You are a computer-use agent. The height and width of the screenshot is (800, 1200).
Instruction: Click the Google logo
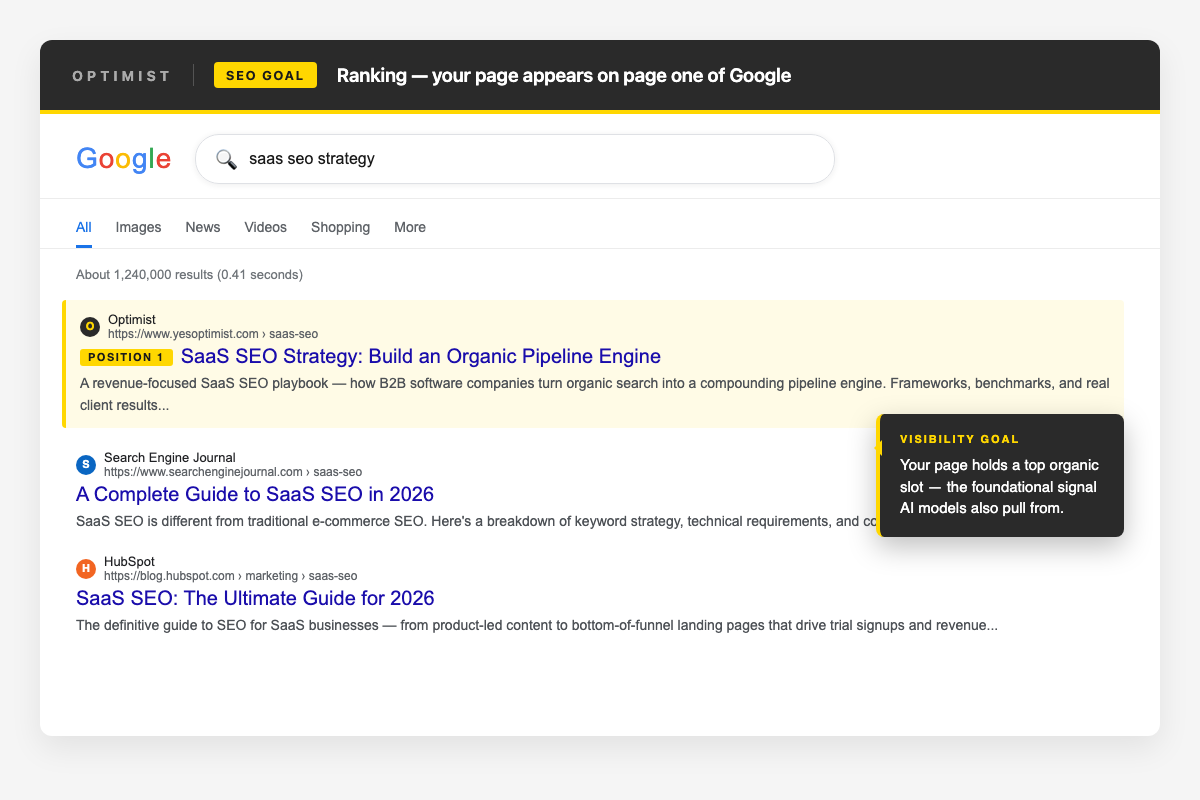(x=123, y=159)
